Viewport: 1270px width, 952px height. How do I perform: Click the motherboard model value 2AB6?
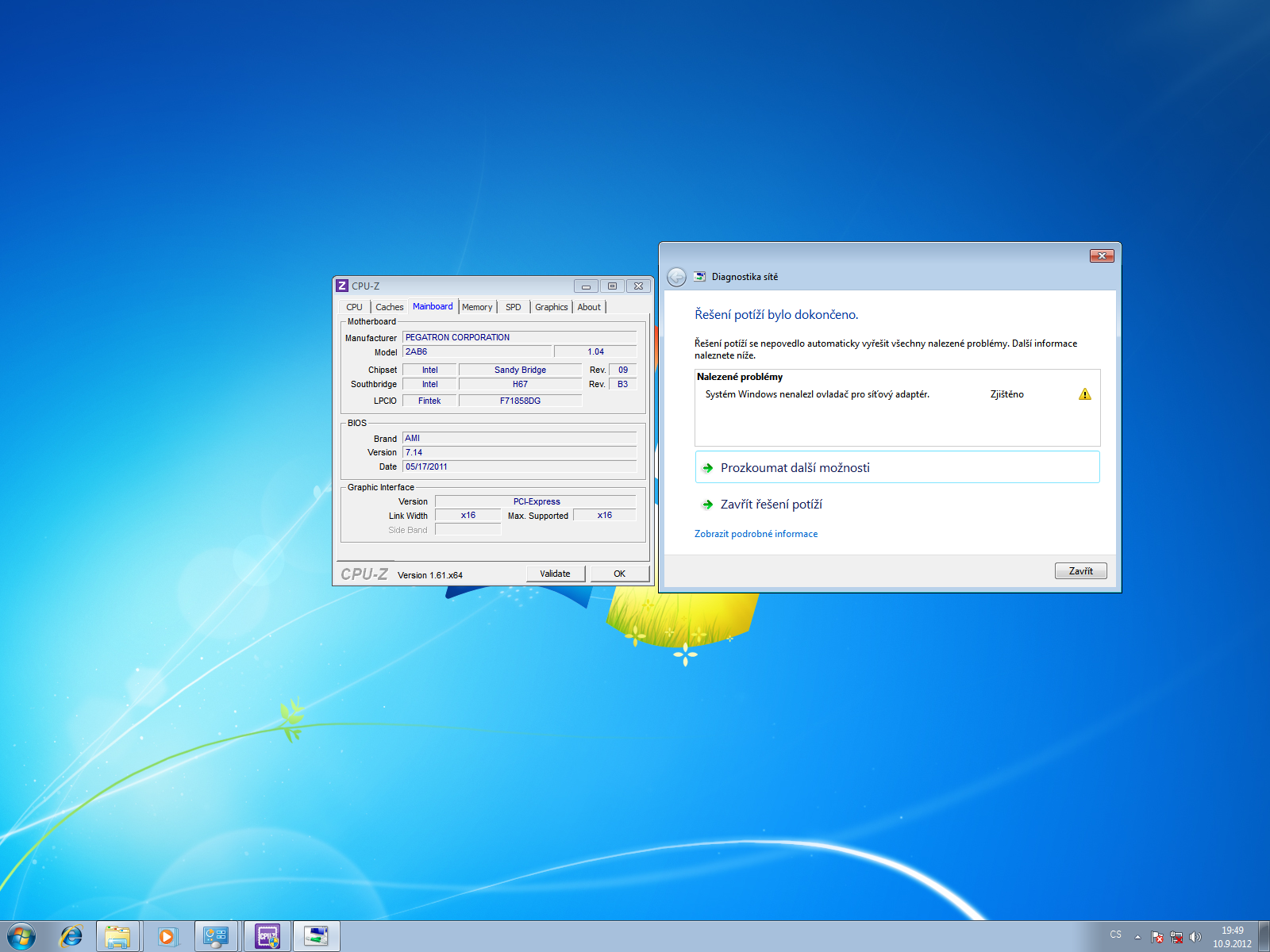(476, 351)
